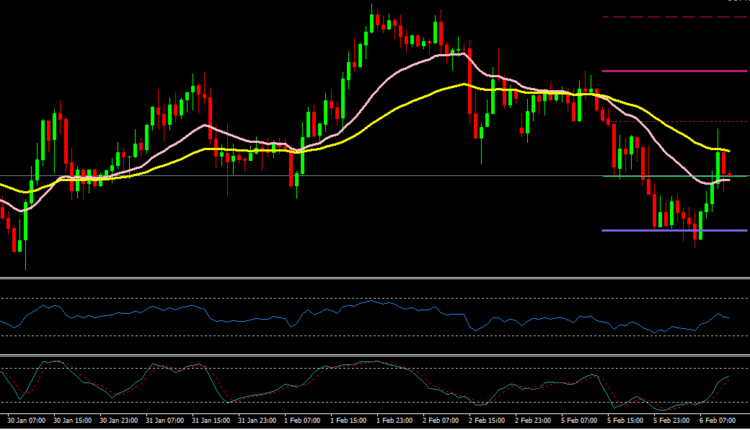Select the dashed dark red top line
The height and width of the screenshot is (430, 750).
click(675, 17)
